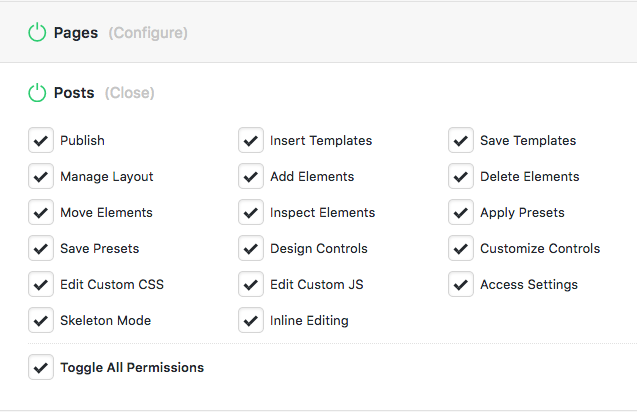Toggle the Edit Custom JS checkbox
This screenshot has width=637, height=412.
pyautogui.click(x=251, y=285)
